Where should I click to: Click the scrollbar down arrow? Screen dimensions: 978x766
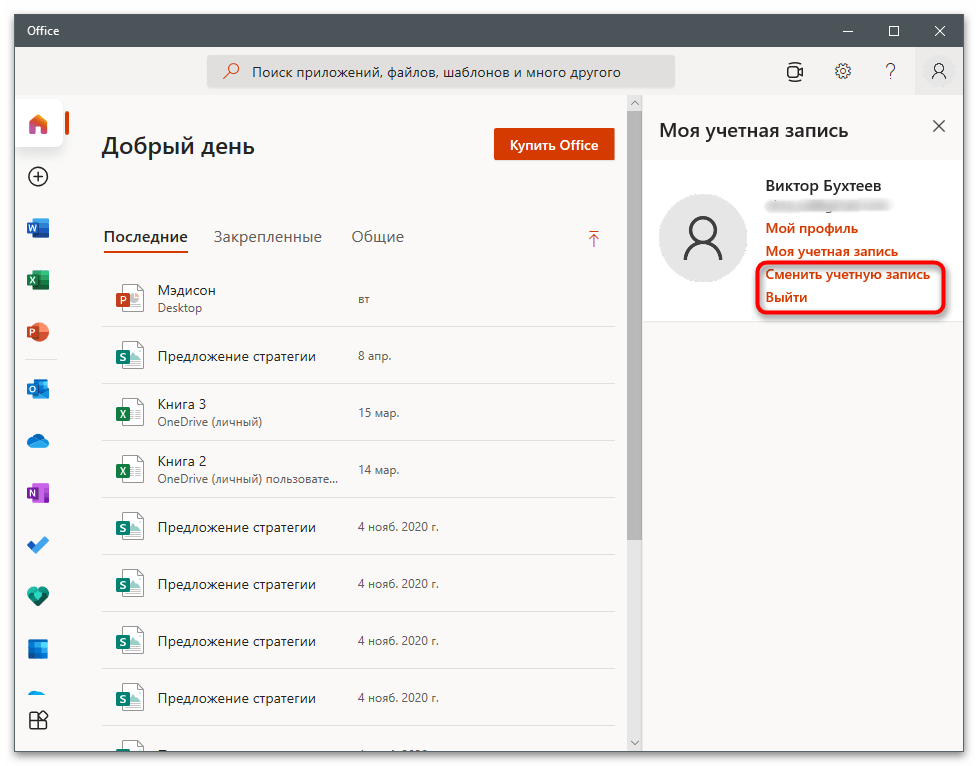click(635, 742)
